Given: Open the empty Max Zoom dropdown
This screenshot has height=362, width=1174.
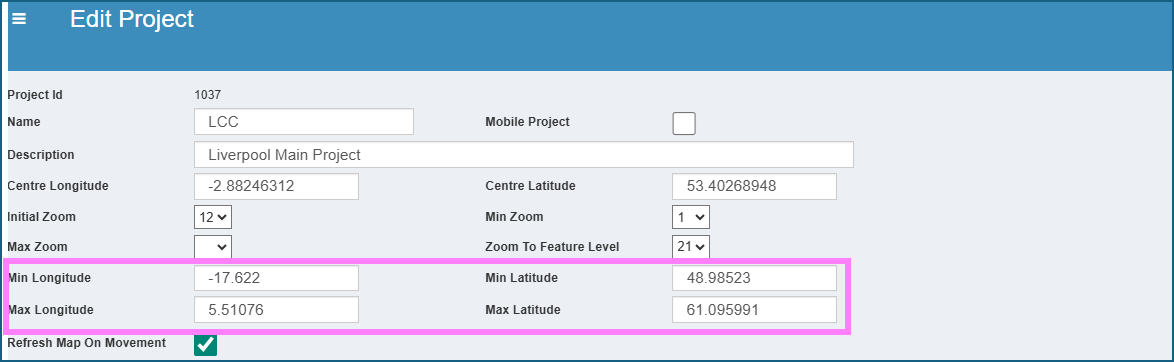Looking at the screenshot, I should pyautogui.click(x=213, y=247).
